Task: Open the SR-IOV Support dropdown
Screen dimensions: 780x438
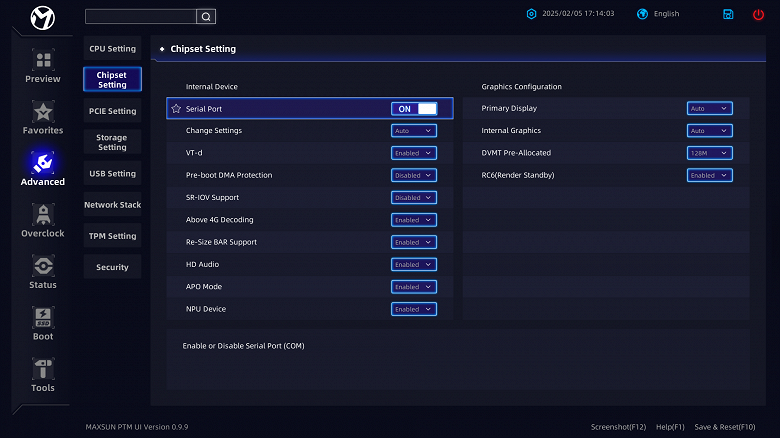Action: pos(414,197)
